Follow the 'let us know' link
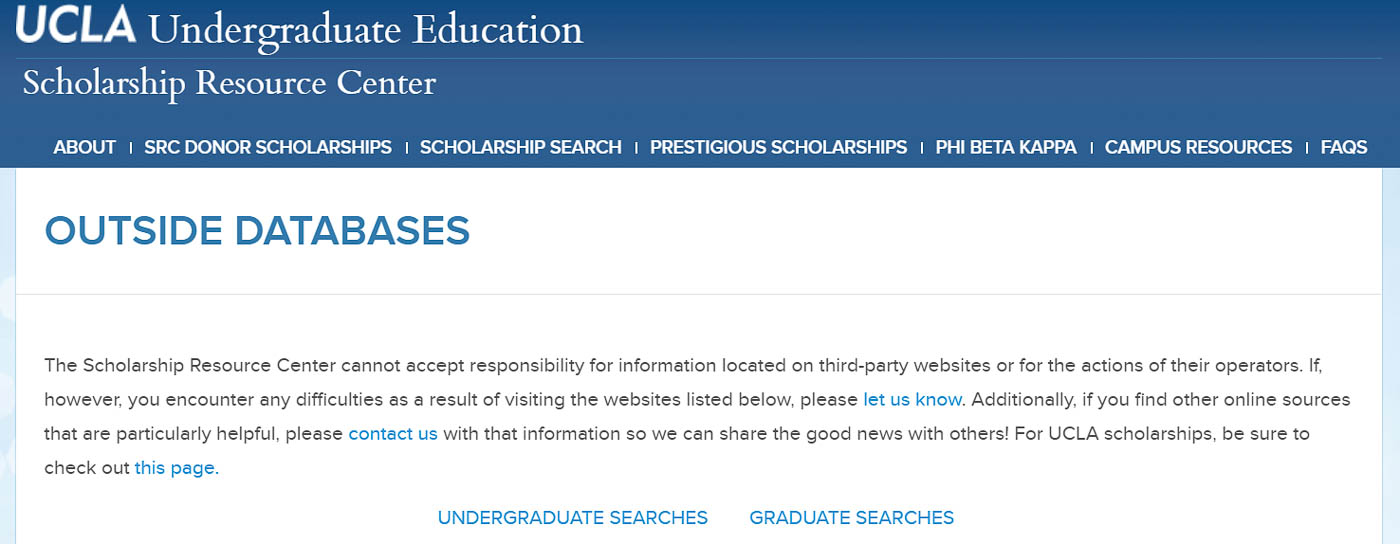The height and width of the screenshot is (544, 1400). click(x=912, y=400)
